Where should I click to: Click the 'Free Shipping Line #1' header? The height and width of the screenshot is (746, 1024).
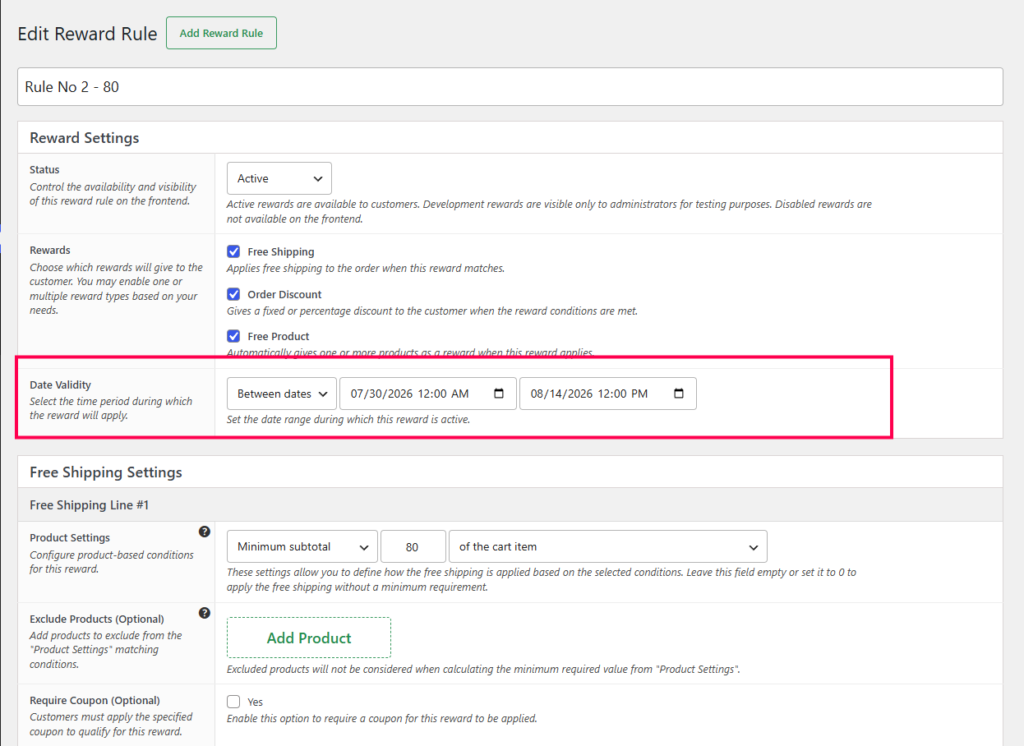[89, 505]
